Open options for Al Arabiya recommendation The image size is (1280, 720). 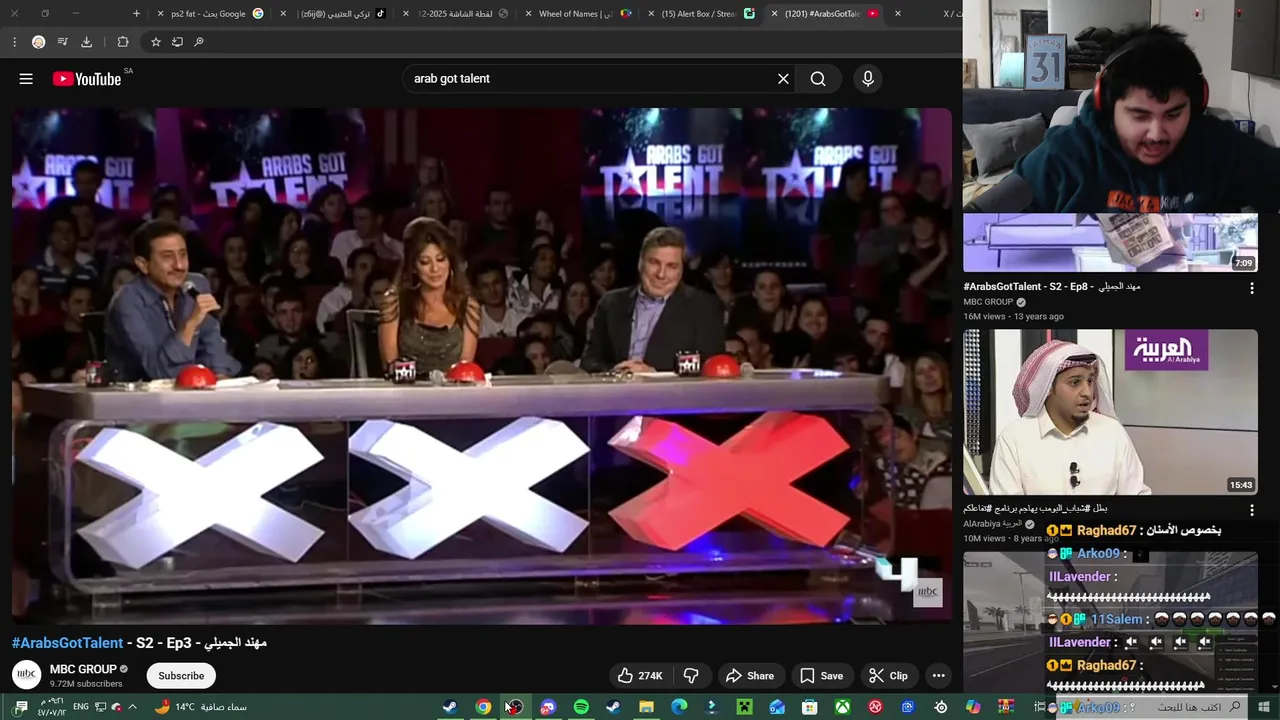pos(1252,510)
